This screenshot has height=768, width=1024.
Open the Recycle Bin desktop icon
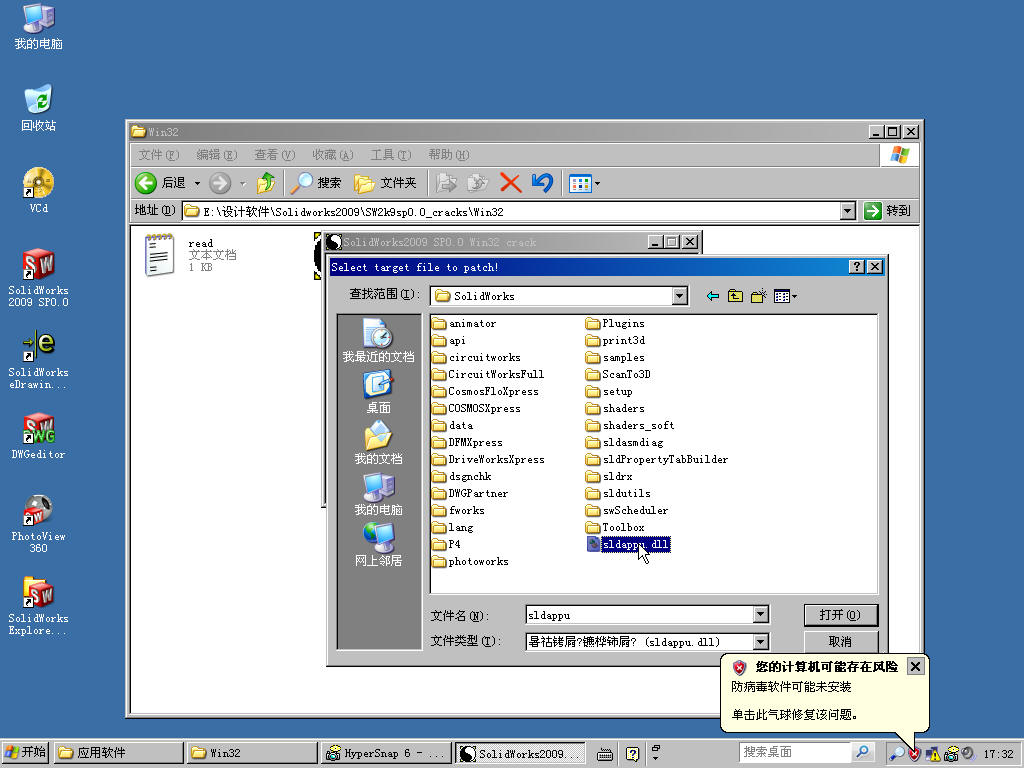[38, 108]
